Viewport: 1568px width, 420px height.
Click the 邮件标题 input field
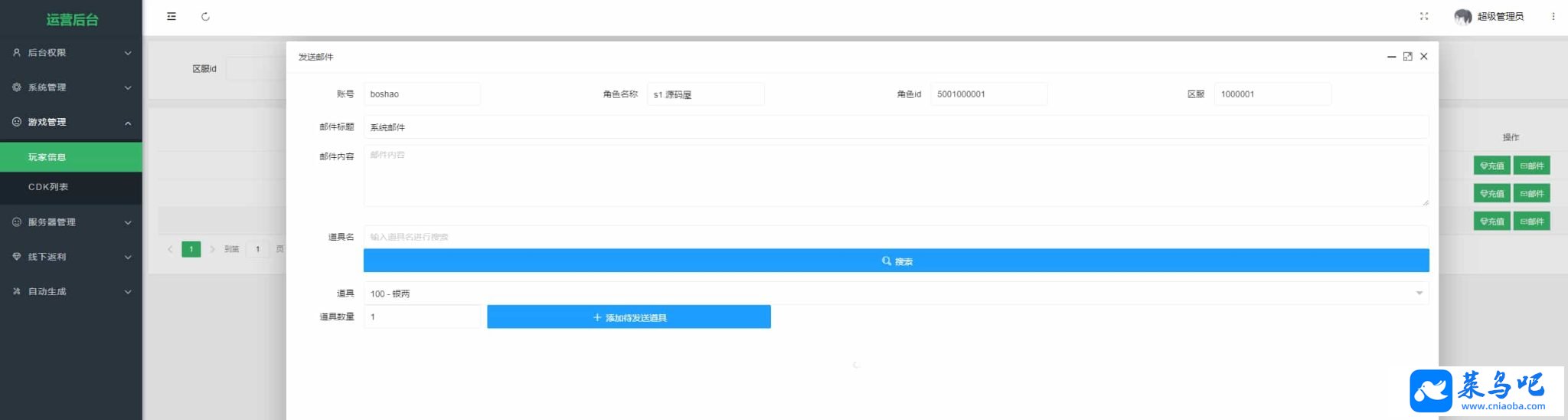click(x=896, y=127)
